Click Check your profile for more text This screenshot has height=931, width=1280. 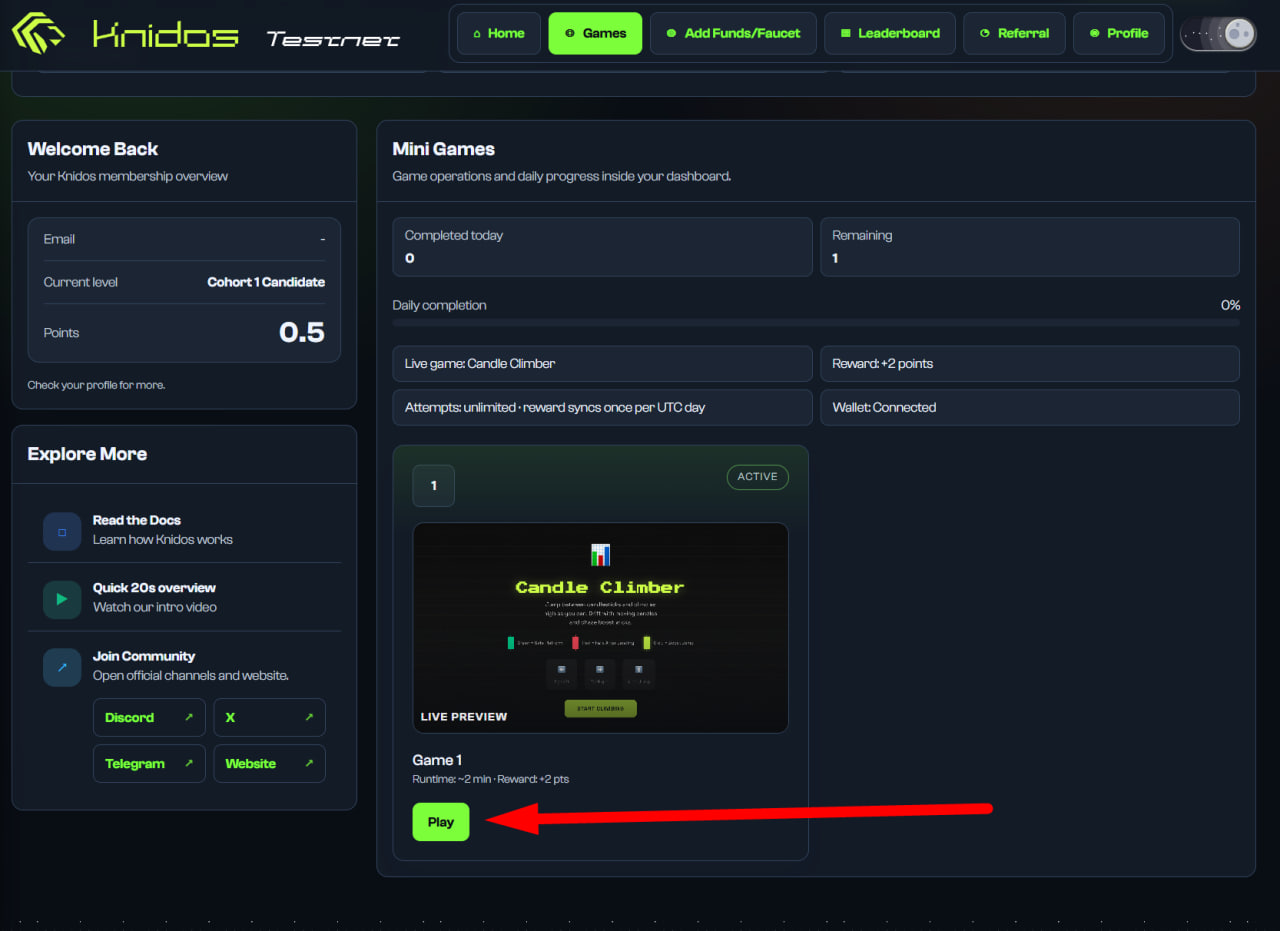click(96, 385)
